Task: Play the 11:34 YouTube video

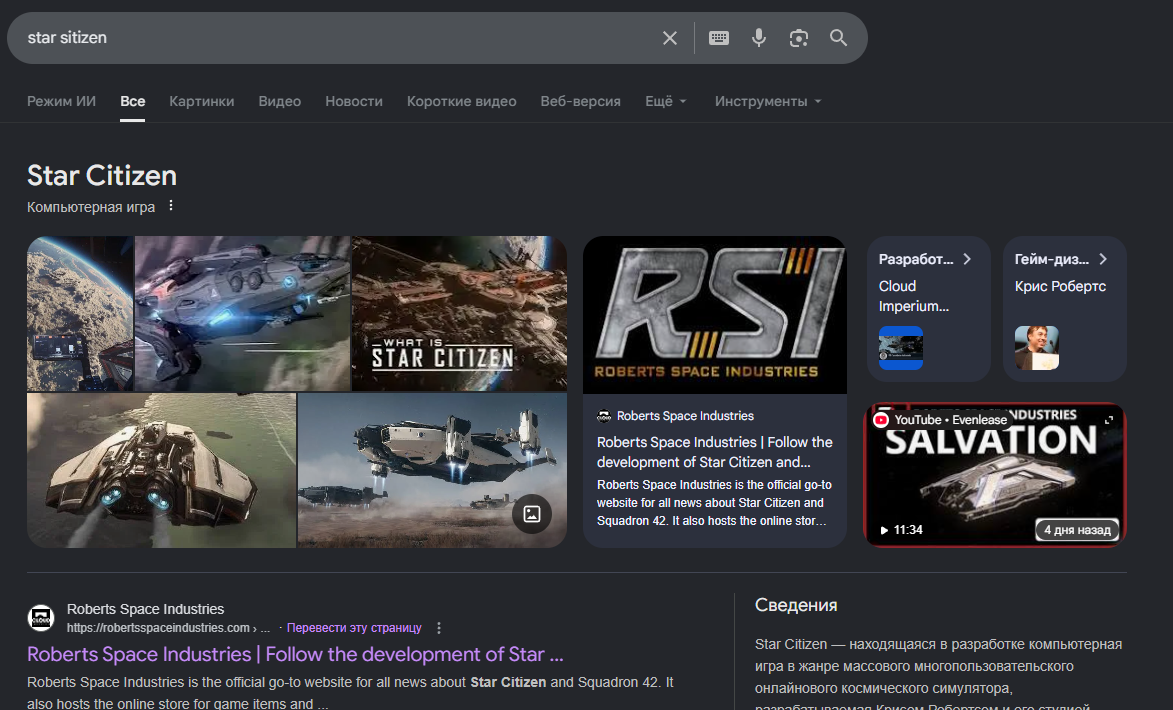Action: tap(884, 530)
